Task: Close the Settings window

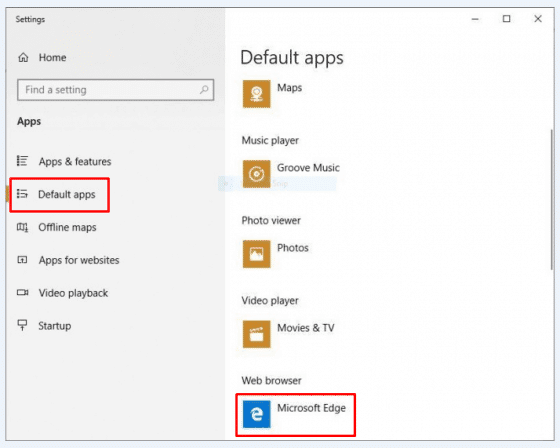Action: pyautogui.click(x=538, y=19)
